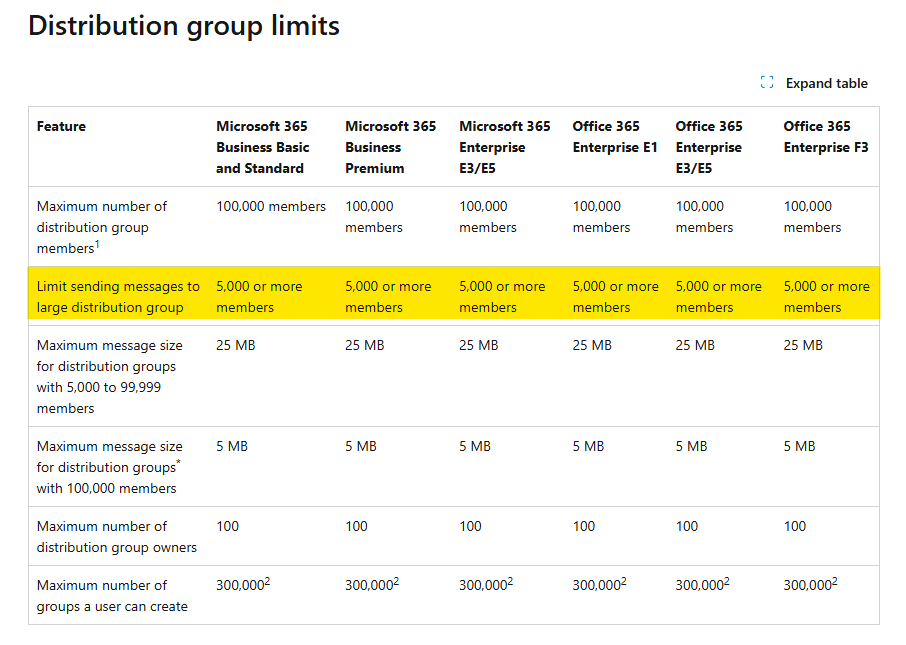This screenshot has width=906, height=645.
Task: Click the Microsoft 365 Business Premium header
Action: (391, 147)
